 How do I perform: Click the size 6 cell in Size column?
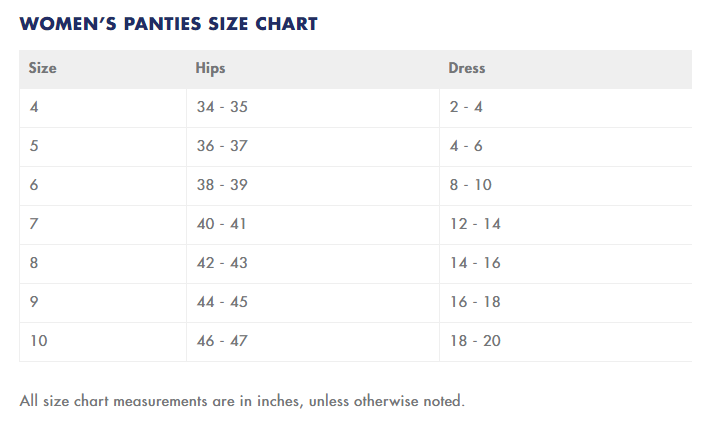point(34,185)
